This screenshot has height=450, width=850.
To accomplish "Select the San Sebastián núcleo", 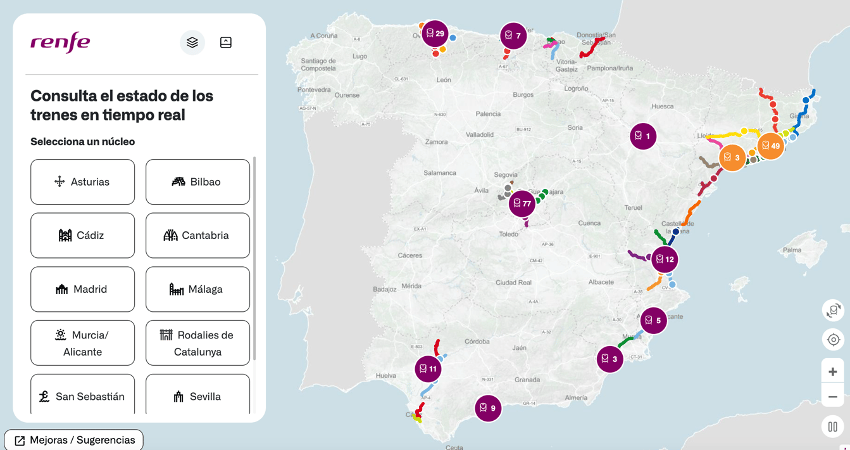I will tap(82, 394).
